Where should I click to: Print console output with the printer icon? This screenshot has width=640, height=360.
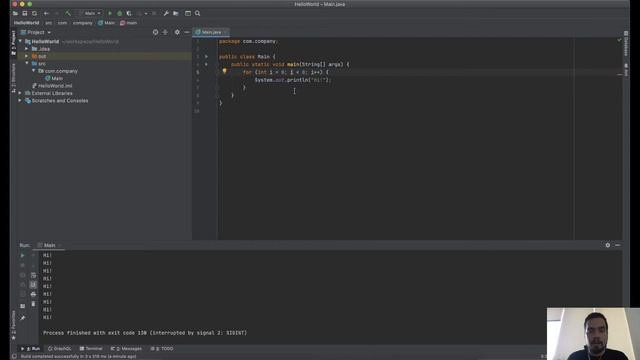click(33, 294)
